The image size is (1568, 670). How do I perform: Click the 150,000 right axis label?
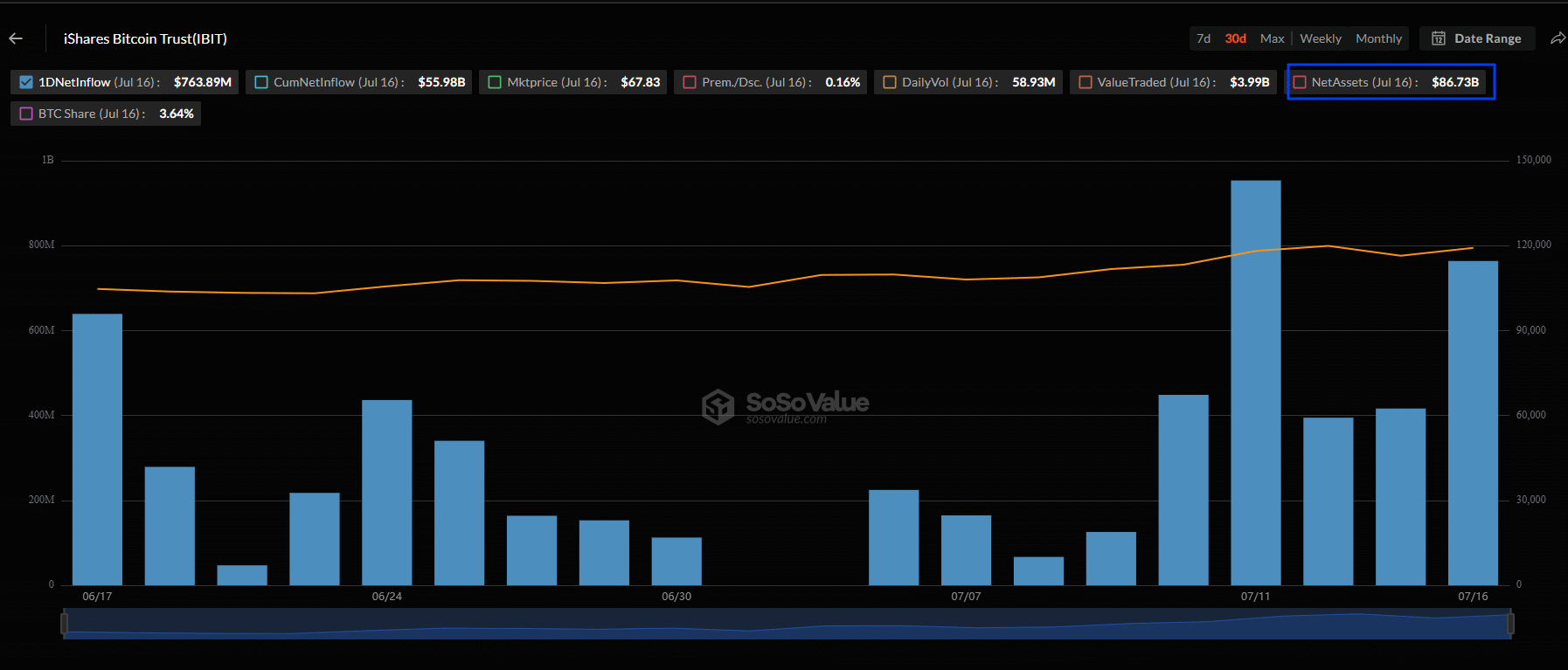coord(1534,160)
